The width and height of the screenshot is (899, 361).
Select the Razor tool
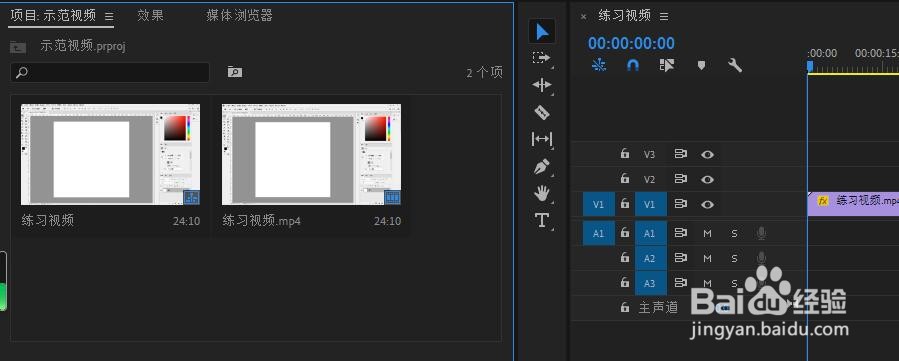(541, 112)
